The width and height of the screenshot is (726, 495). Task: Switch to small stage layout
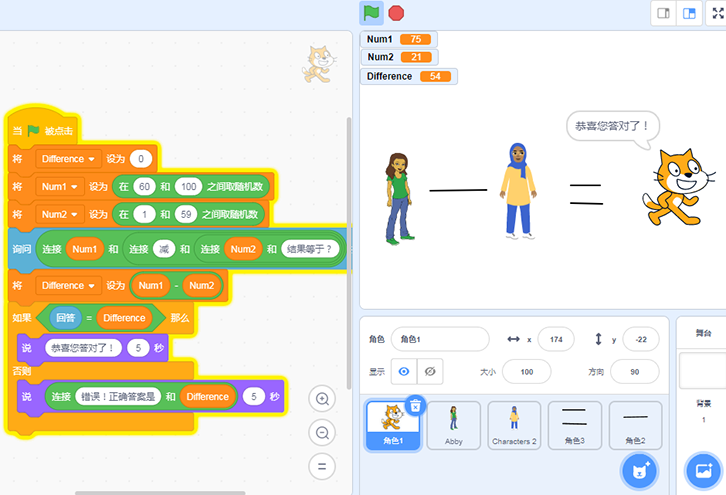[x=662, y=13]
